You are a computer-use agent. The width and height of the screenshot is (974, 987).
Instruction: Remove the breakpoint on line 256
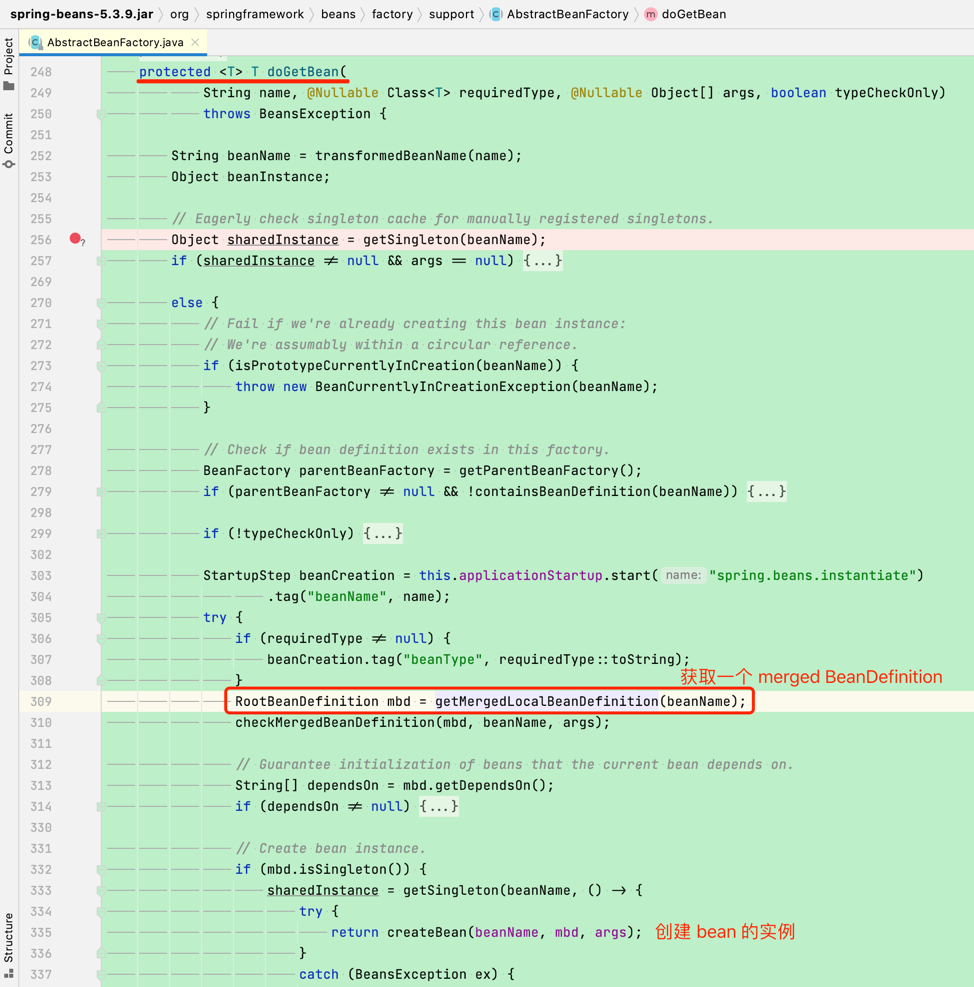[x=75, y=239]
